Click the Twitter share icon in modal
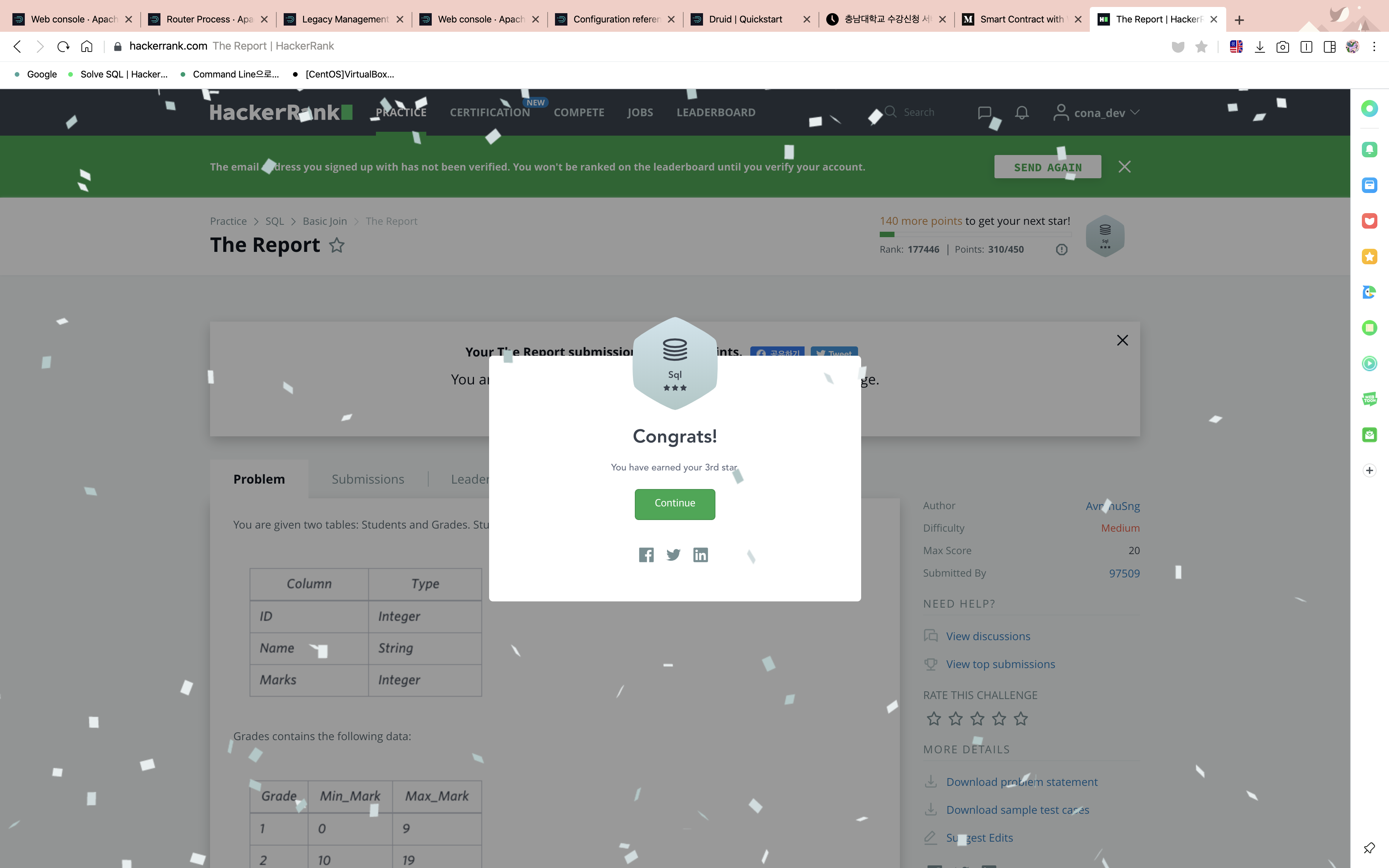 point(673,555)
